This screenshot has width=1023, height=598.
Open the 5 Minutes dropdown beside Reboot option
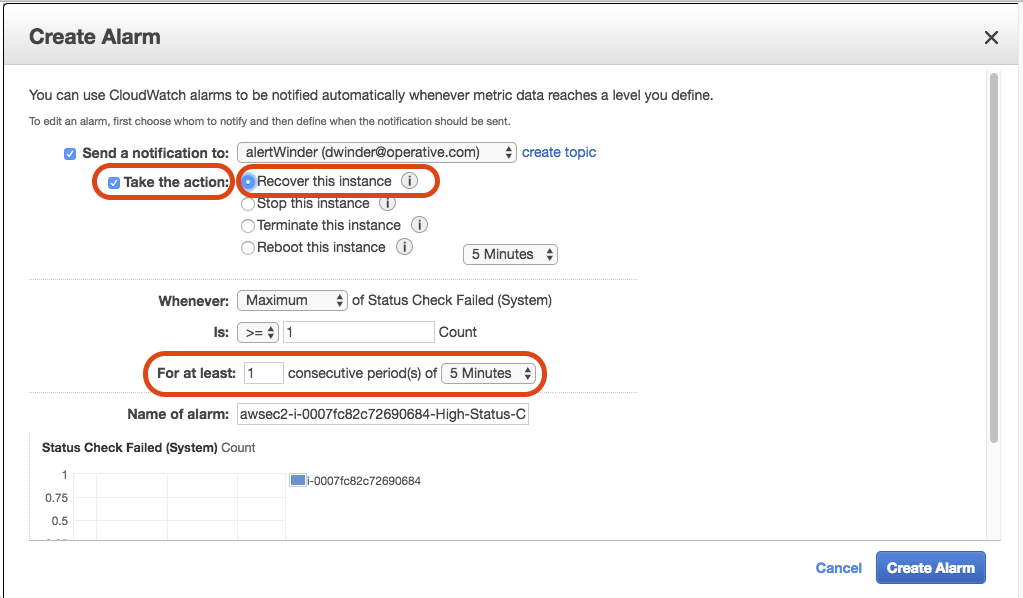510,254
